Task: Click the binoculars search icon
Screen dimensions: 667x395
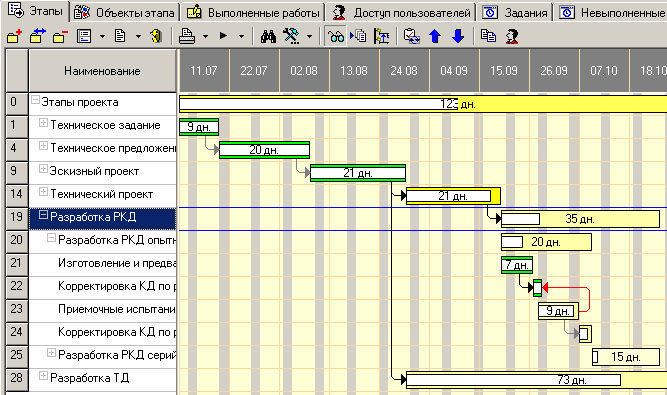Action: 268,37
